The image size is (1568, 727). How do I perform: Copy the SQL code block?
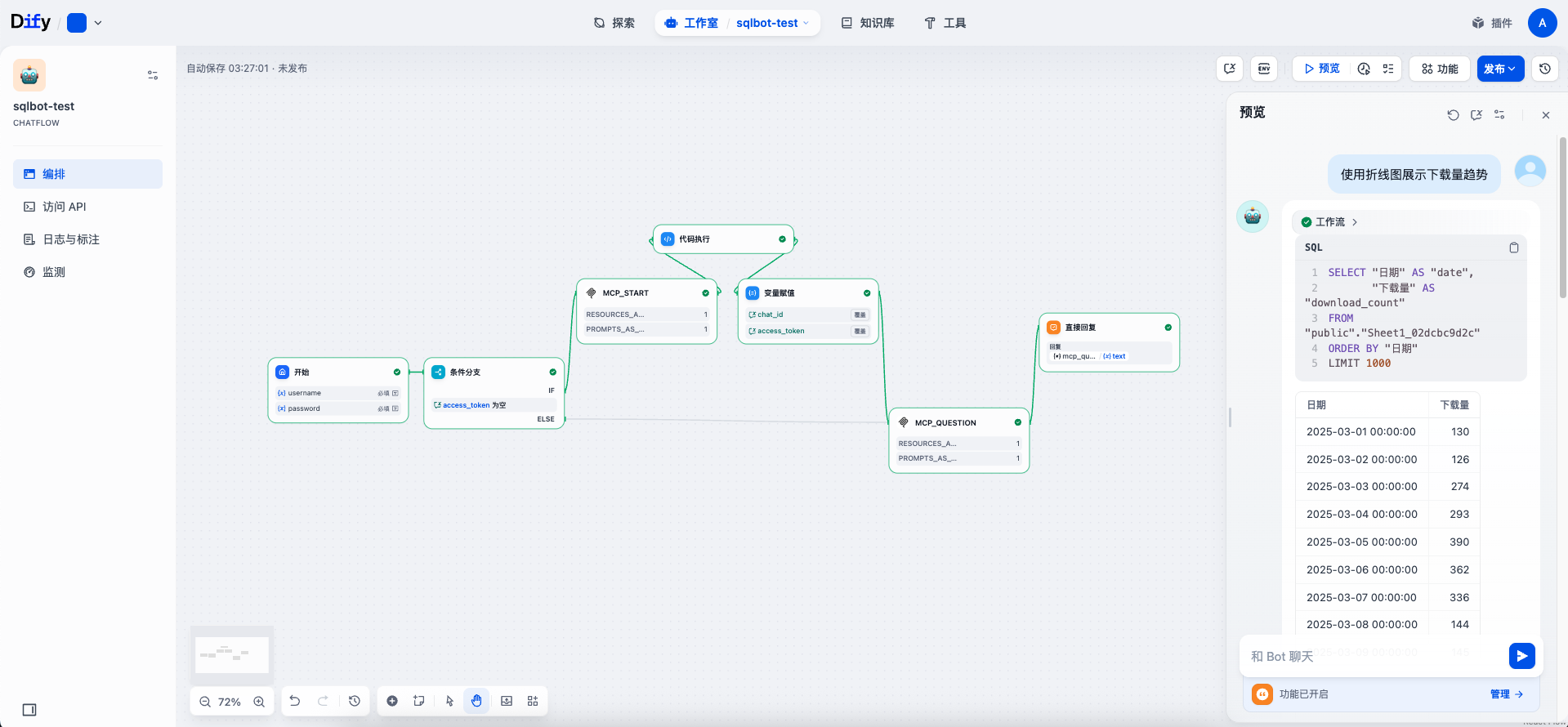pos(1513,248)
